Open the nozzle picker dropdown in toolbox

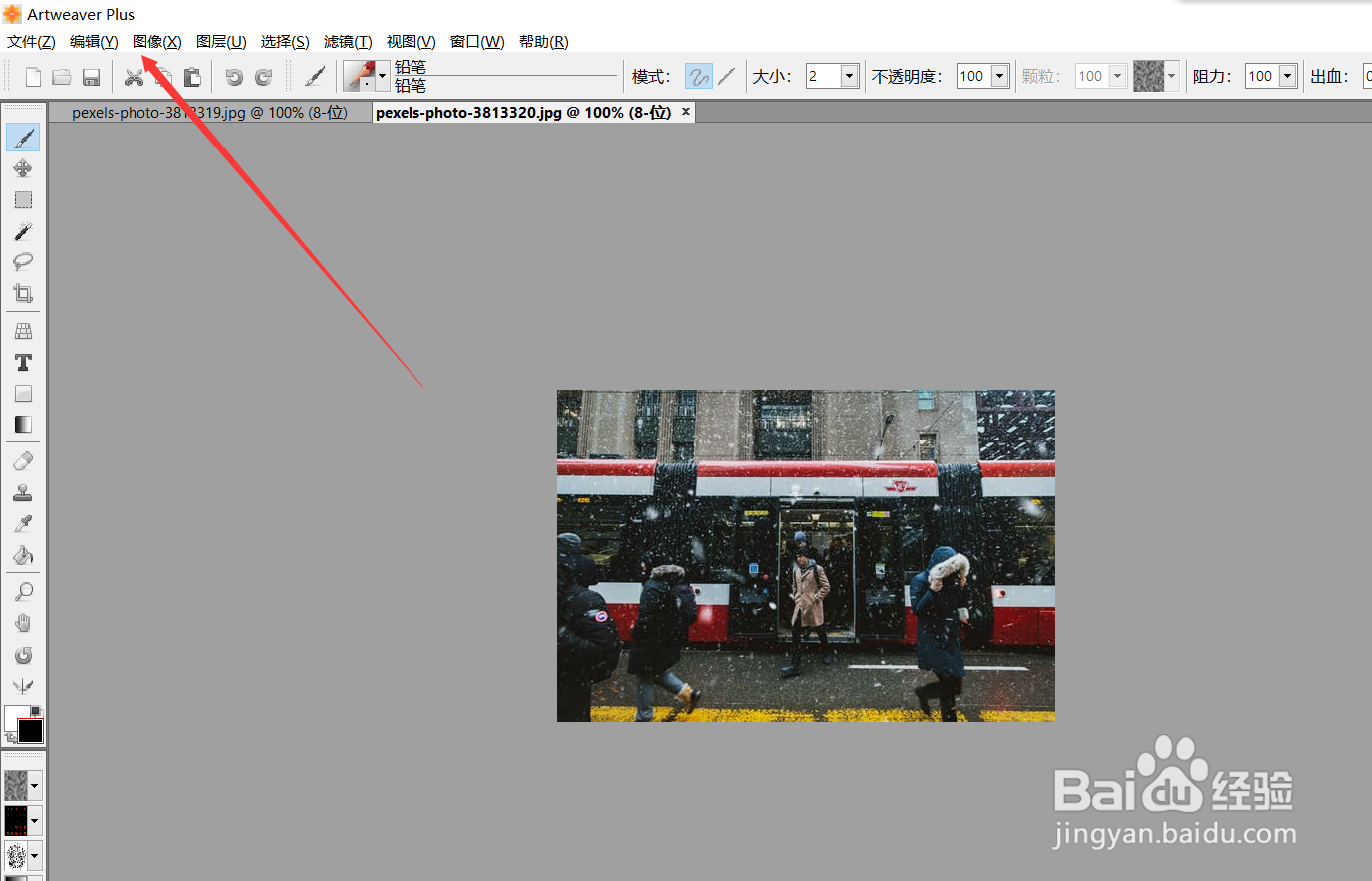point(34,856)
